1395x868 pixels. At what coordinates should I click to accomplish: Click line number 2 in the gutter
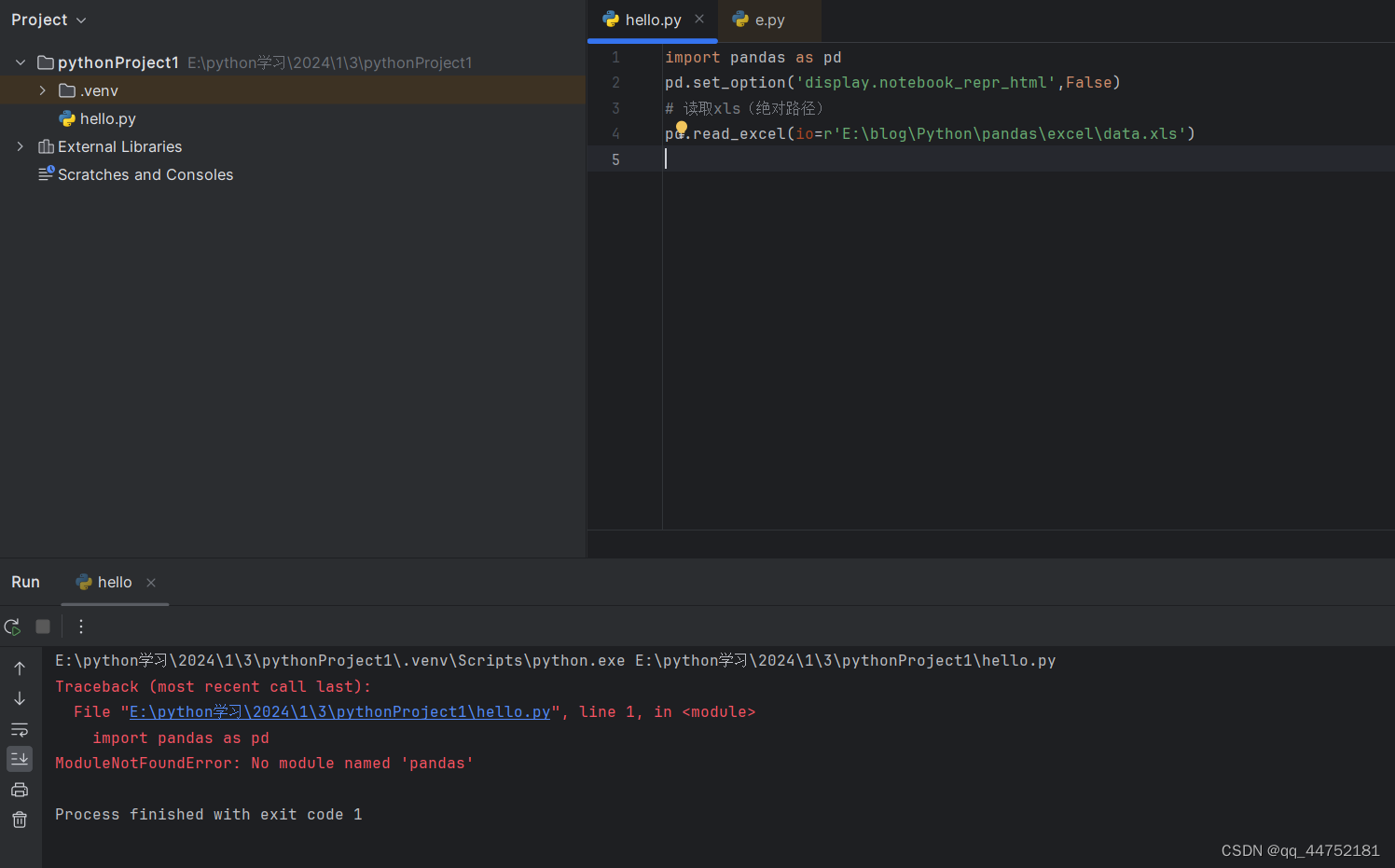tap(615, 83)
